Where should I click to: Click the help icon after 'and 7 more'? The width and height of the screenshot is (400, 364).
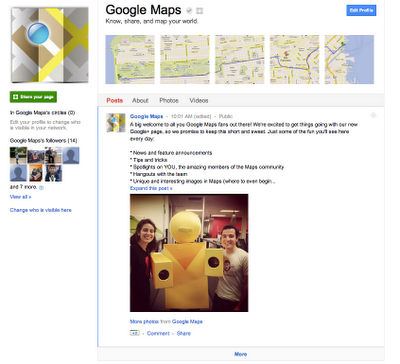point(41,188)
